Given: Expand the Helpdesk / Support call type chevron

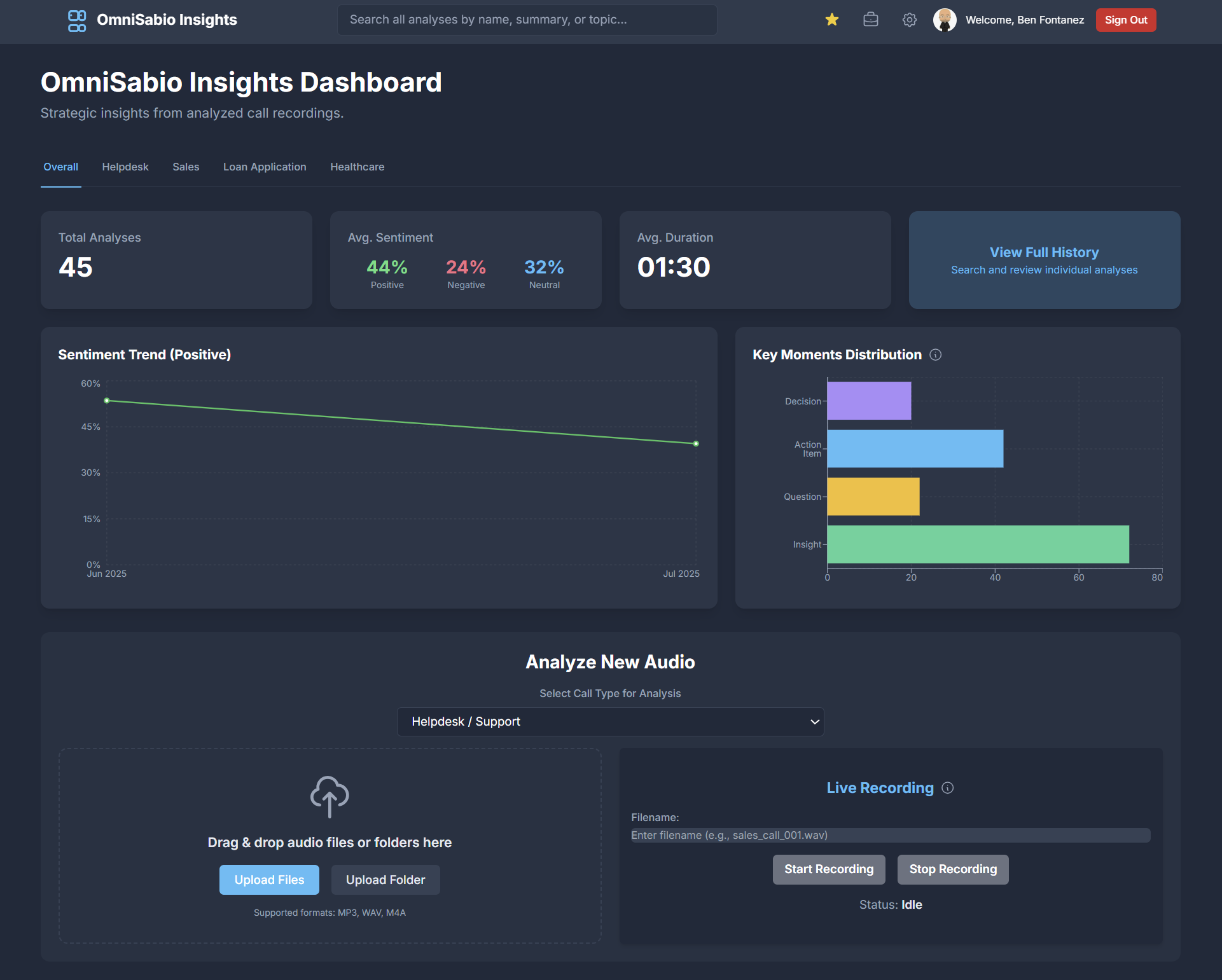Looking at the screenshot, I should pyautogui.click(x=814, y=722).
